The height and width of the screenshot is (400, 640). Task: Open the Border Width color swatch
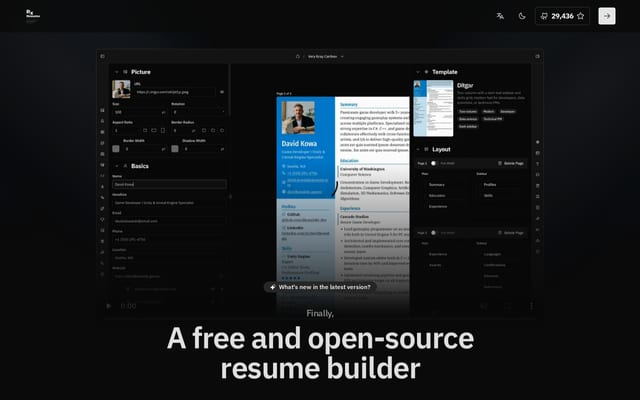pos(116,149)
